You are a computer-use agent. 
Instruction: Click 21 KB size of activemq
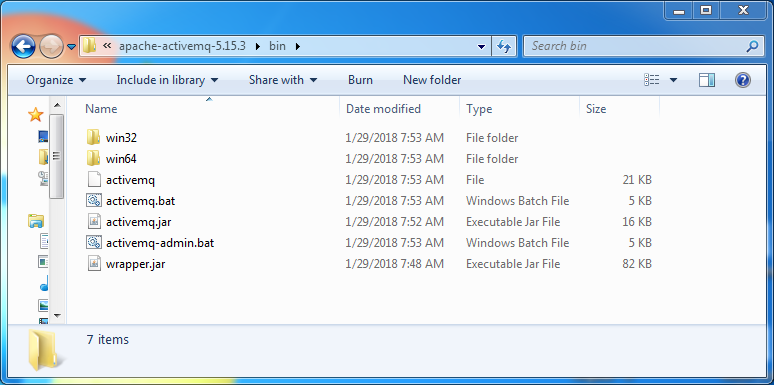pos(637,180)
